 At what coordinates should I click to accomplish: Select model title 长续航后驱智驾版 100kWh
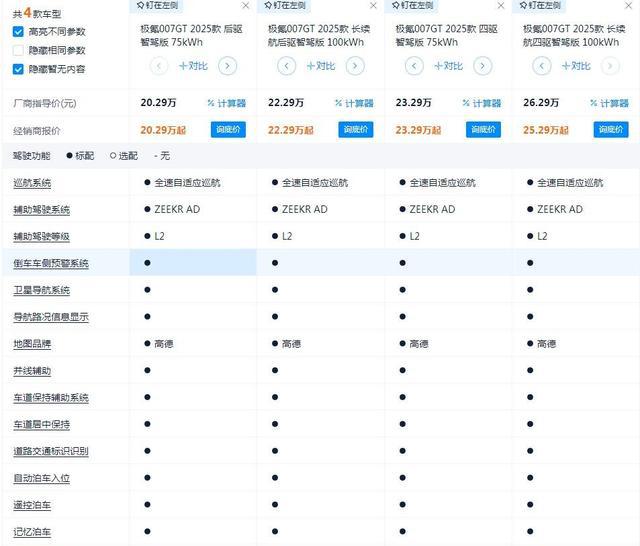pos(319,36)
